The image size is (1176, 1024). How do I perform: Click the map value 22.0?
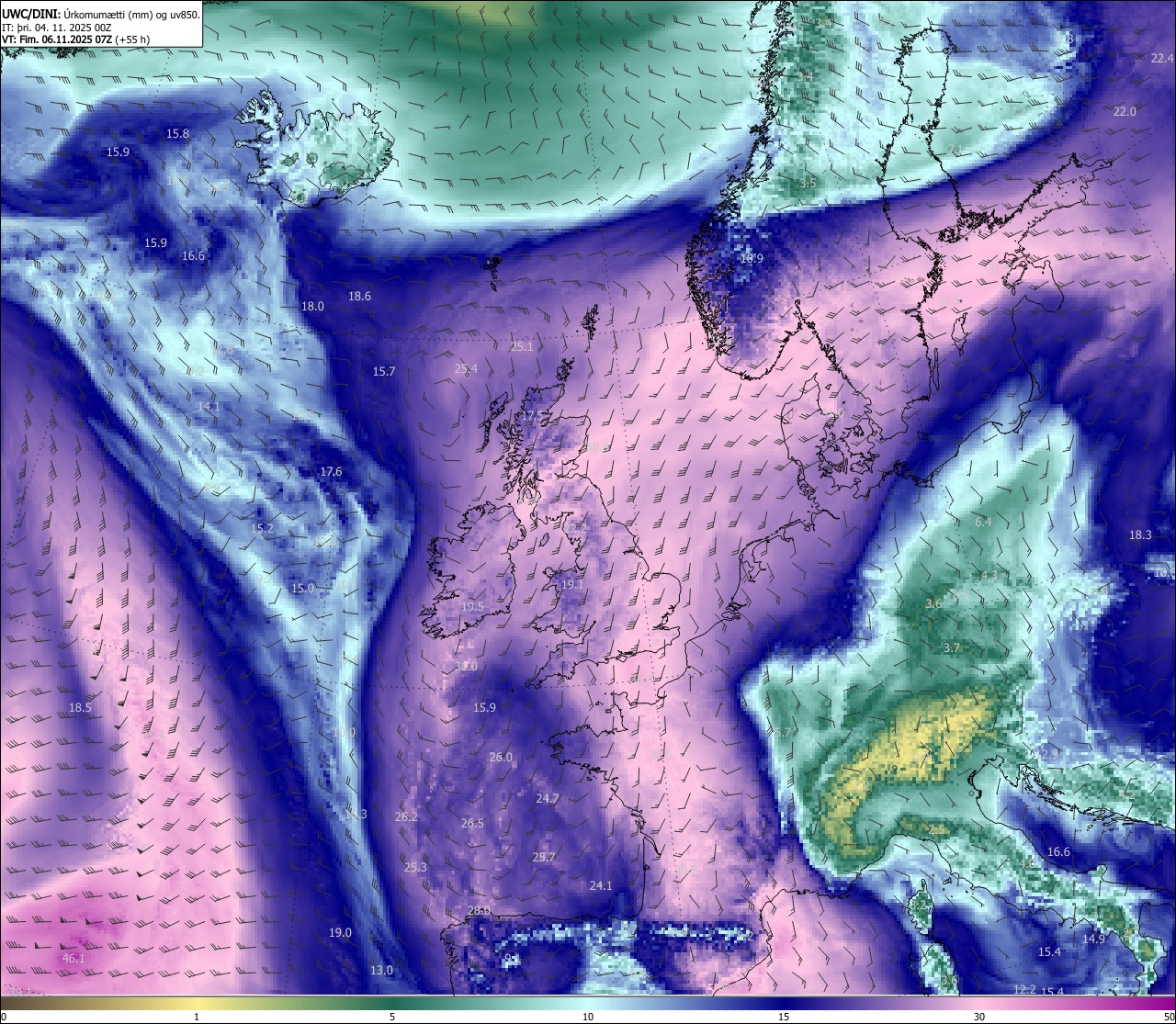click(x=1125, y=112)
